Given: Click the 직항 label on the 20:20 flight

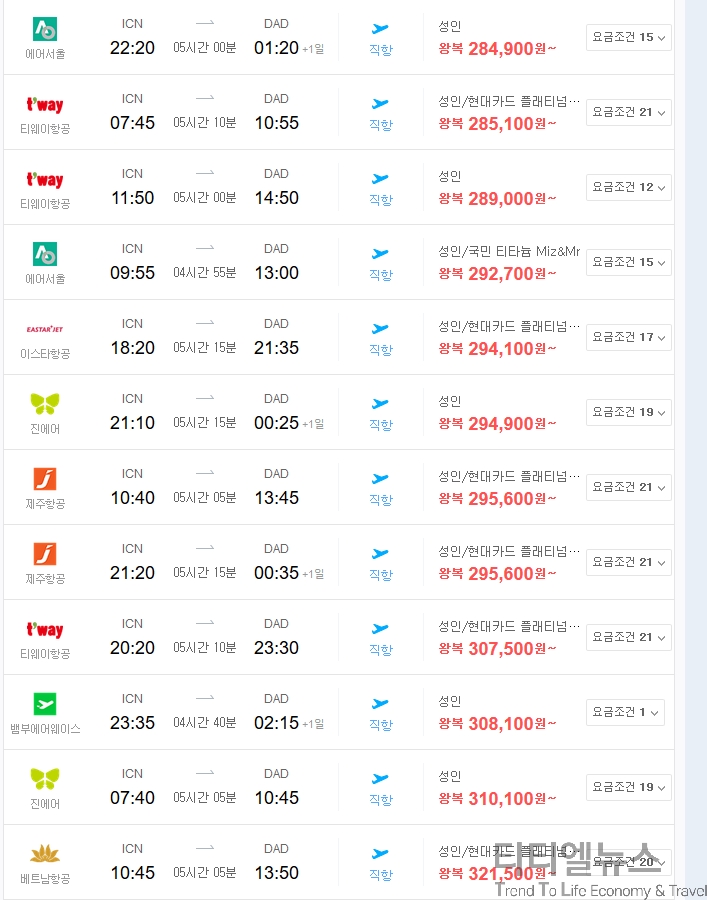Looking at the screenshot, I should point(380,650).
